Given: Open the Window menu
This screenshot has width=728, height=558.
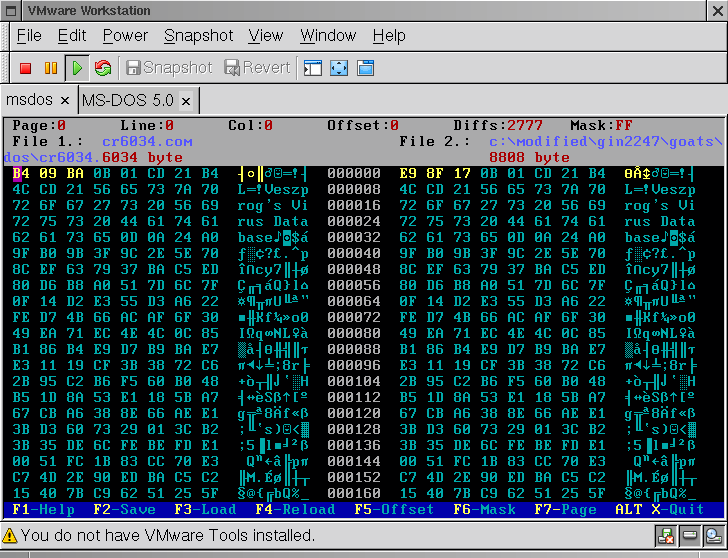Looking at the screenshot, I should pyautogui.click(x=328, y=36).
